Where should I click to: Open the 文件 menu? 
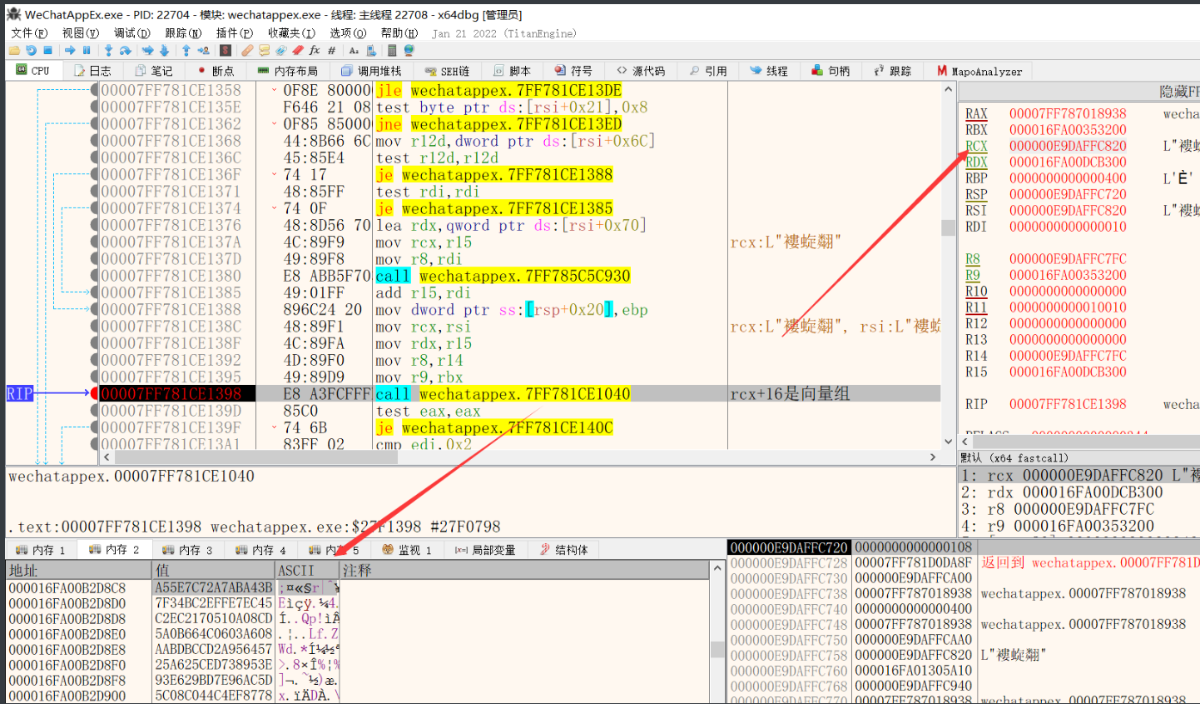pyautogui.click(x=28, y=33)
